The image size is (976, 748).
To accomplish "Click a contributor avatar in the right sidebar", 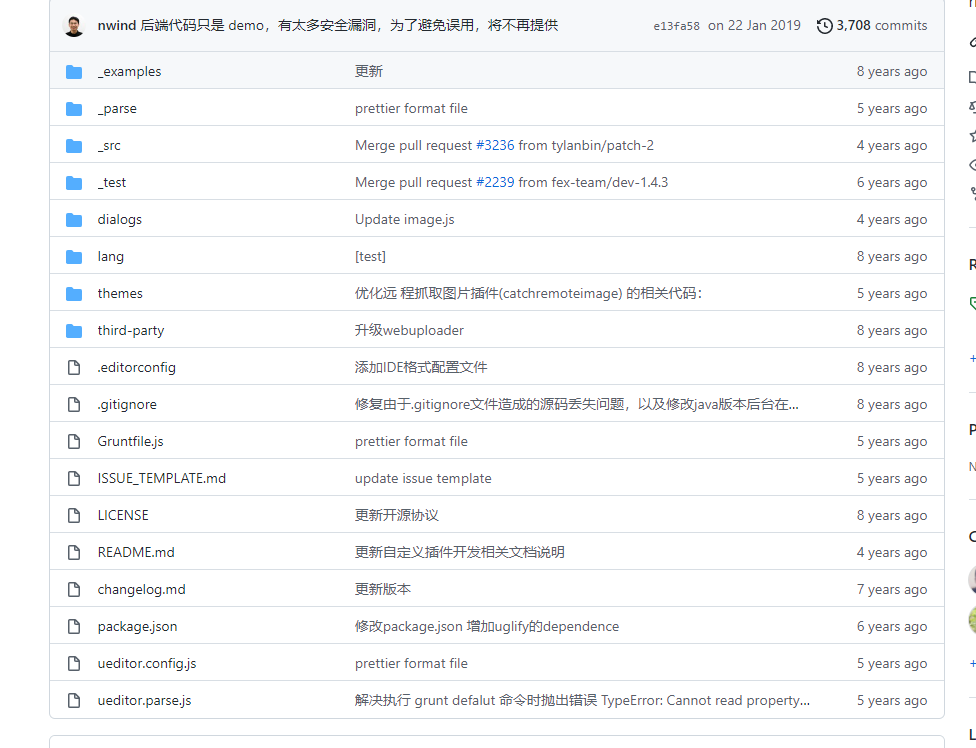I will click(x=972, y=581).
